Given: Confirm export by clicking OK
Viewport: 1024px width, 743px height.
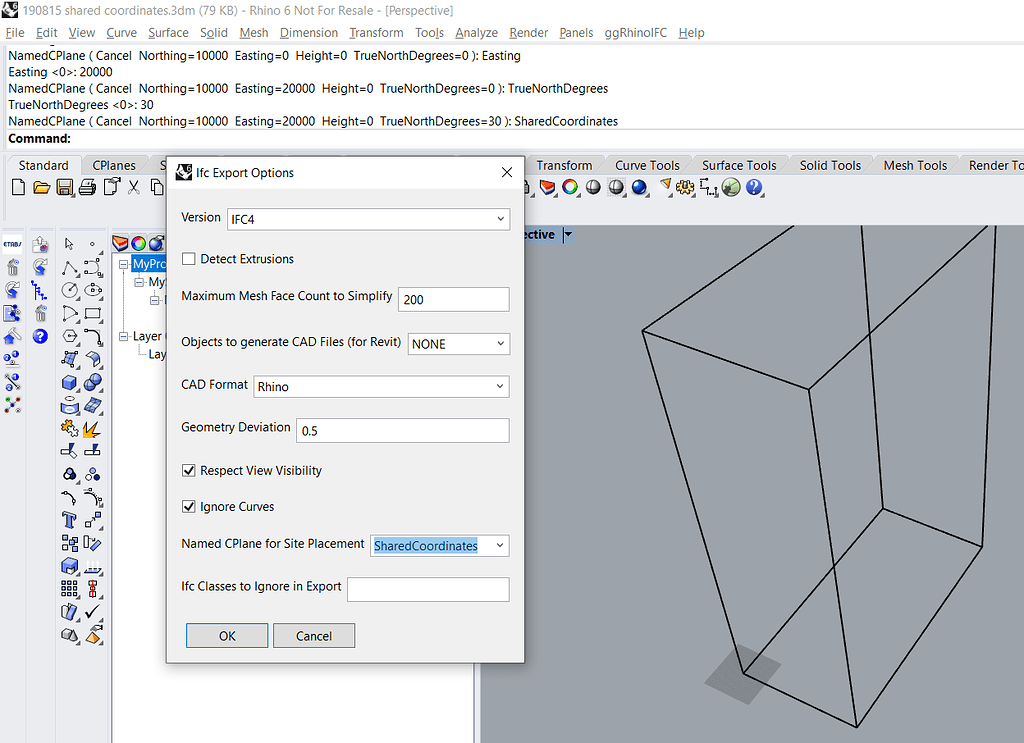Looking at the screenshot, I should click(226, 635).
